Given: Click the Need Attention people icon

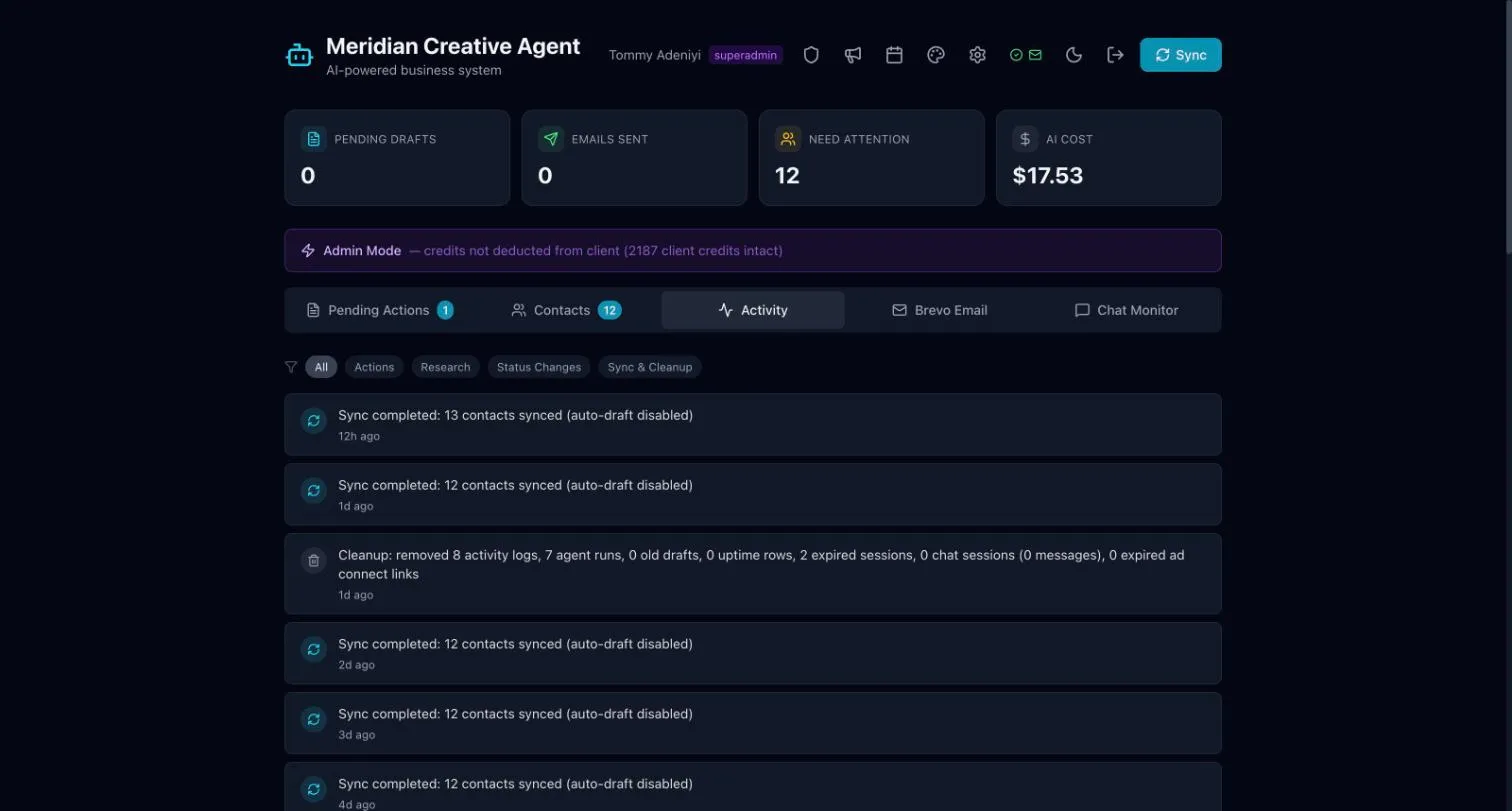Looking at the screenshot, I should [x=788, y=139].
